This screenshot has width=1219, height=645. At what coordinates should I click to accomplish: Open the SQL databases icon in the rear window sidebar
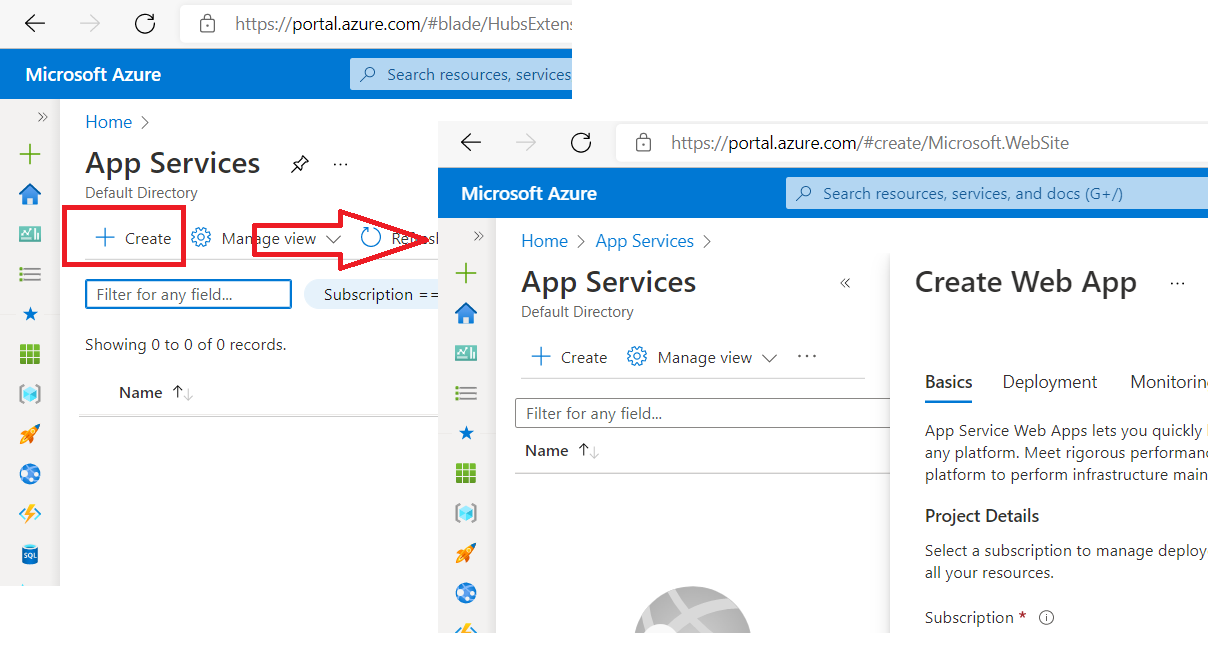pyautogui.click(x=30, y=554)
